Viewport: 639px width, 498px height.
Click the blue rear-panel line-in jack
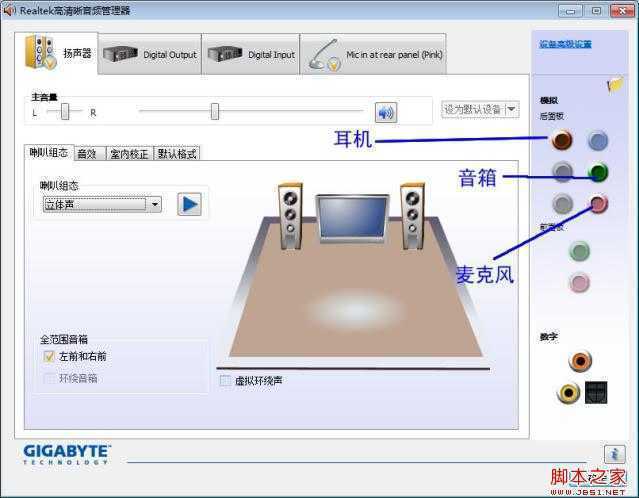[597, 141]
